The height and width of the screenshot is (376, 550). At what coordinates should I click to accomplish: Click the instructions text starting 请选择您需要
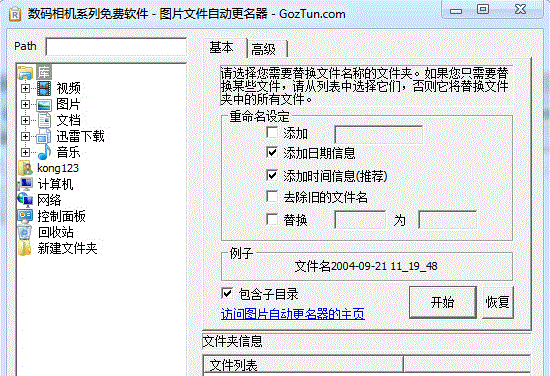[365, 86]
